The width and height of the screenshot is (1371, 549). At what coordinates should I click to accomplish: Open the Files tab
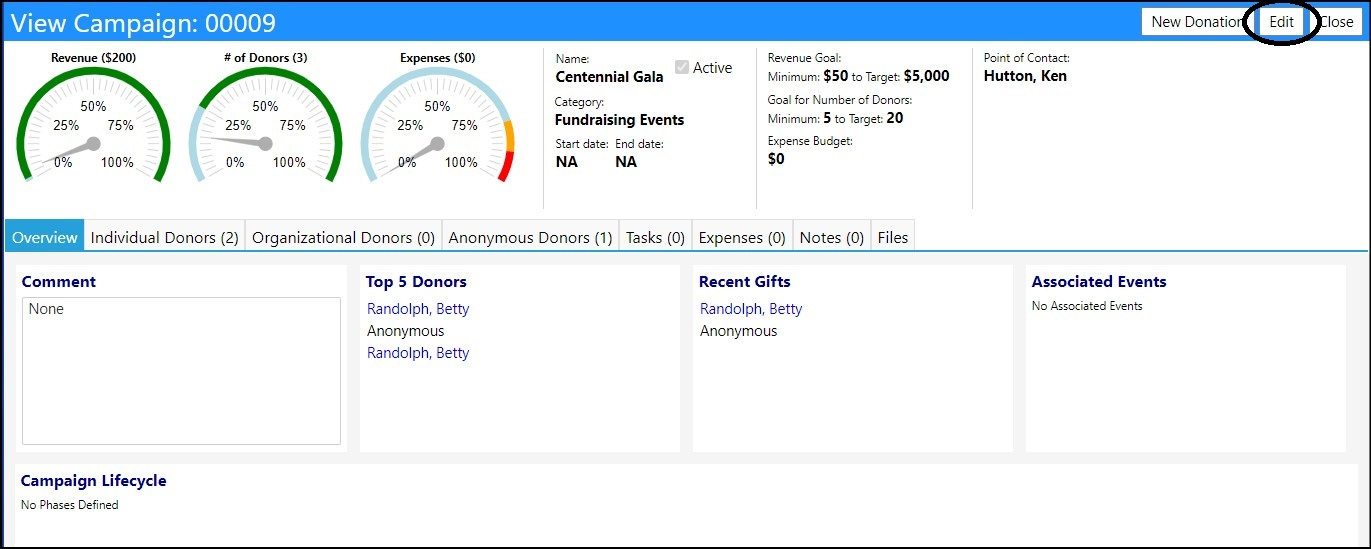[893, 237]
